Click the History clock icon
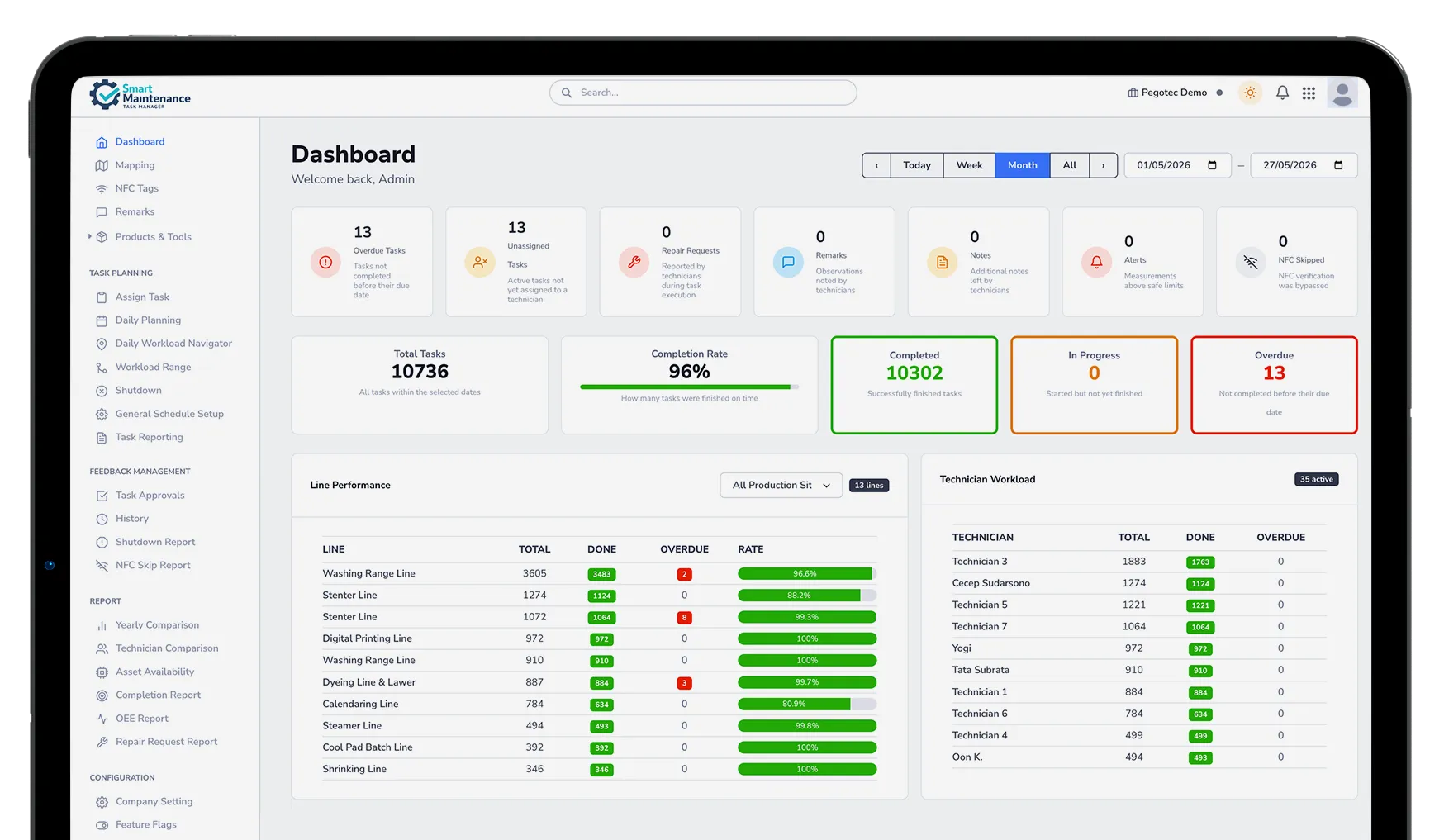 click(x=102, y=519)
